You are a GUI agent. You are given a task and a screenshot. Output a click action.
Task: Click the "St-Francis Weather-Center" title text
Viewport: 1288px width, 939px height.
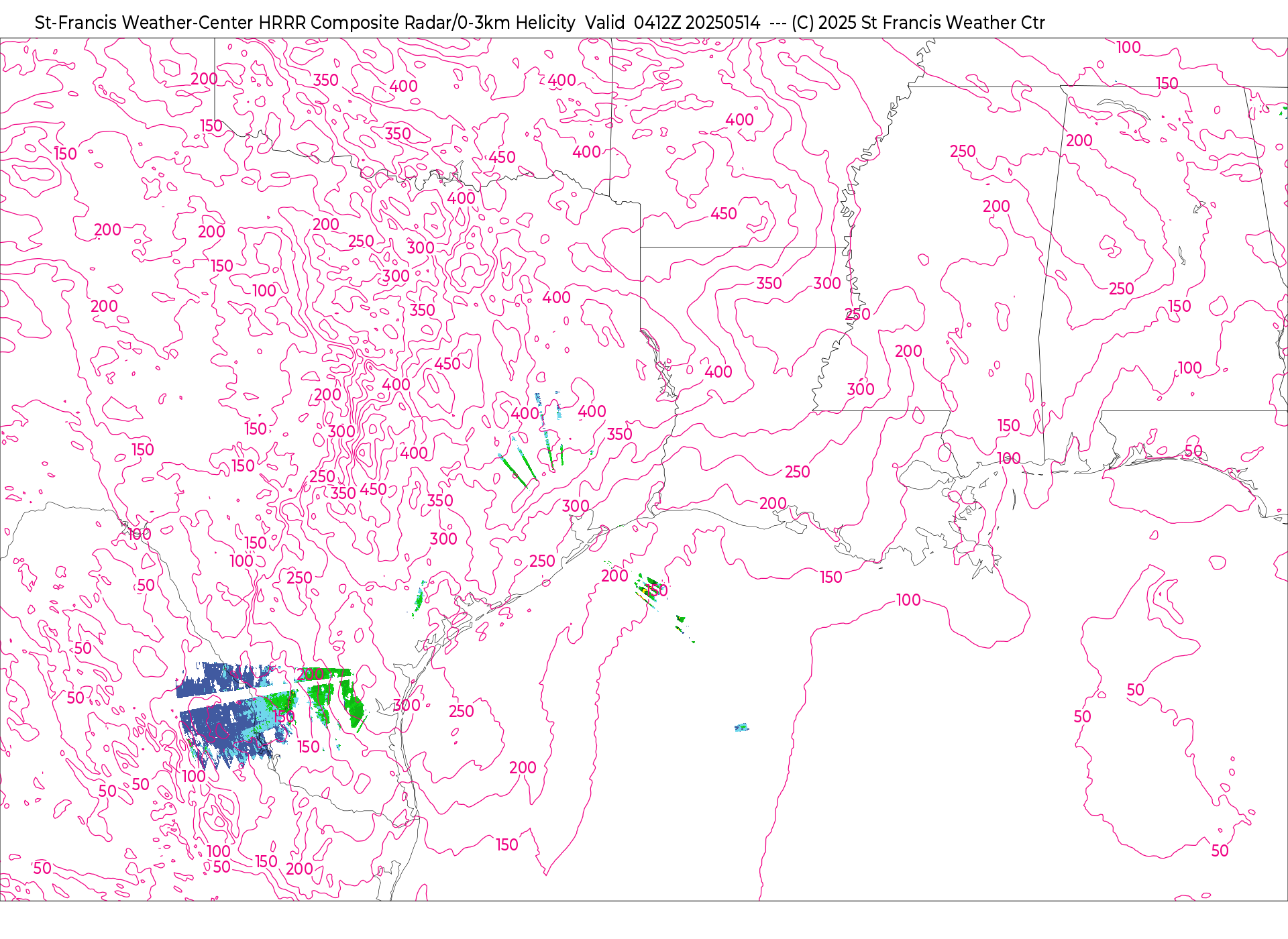(144, 23)
